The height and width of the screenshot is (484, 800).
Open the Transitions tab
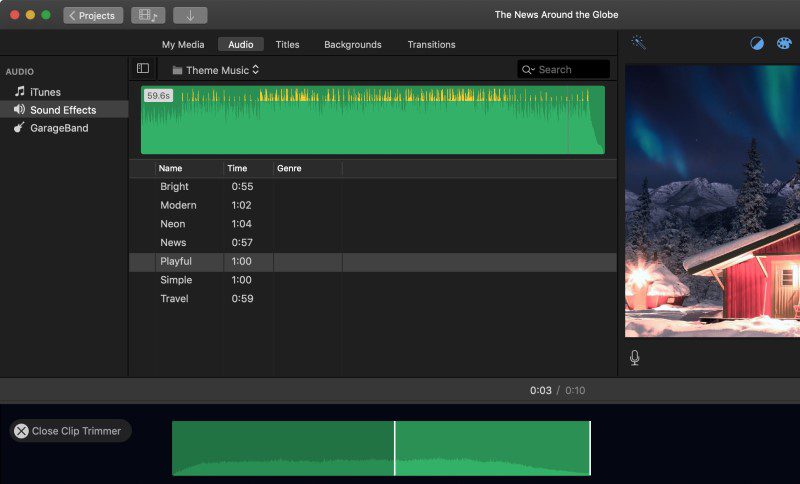(x=431, y=44)
